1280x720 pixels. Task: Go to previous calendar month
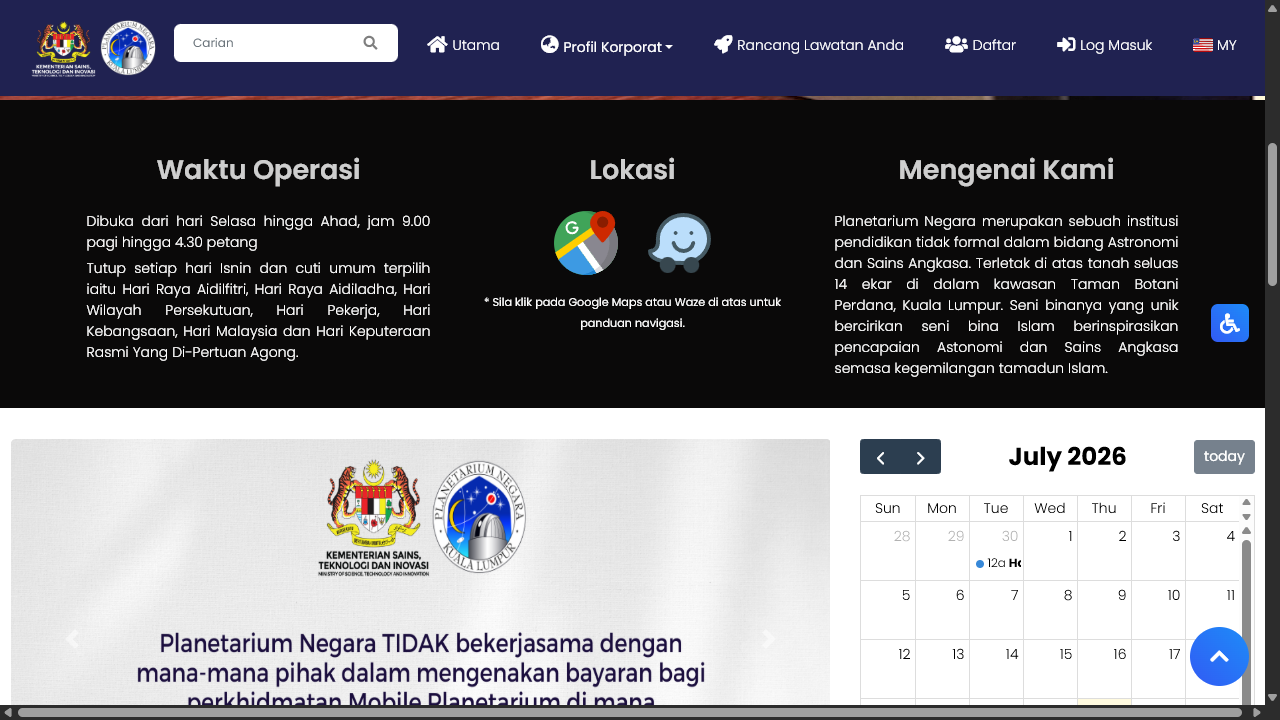[x=880, y=457]
